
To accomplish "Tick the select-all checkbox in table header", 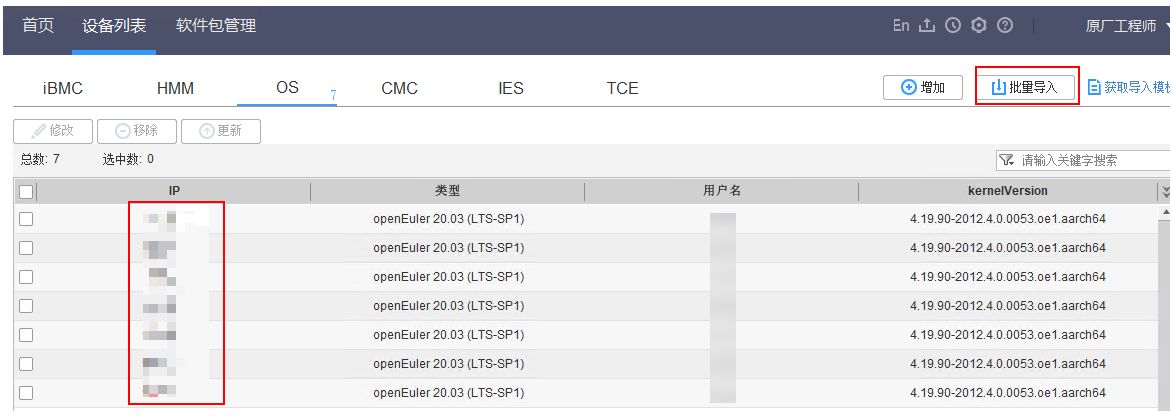I will click(26, 192).
